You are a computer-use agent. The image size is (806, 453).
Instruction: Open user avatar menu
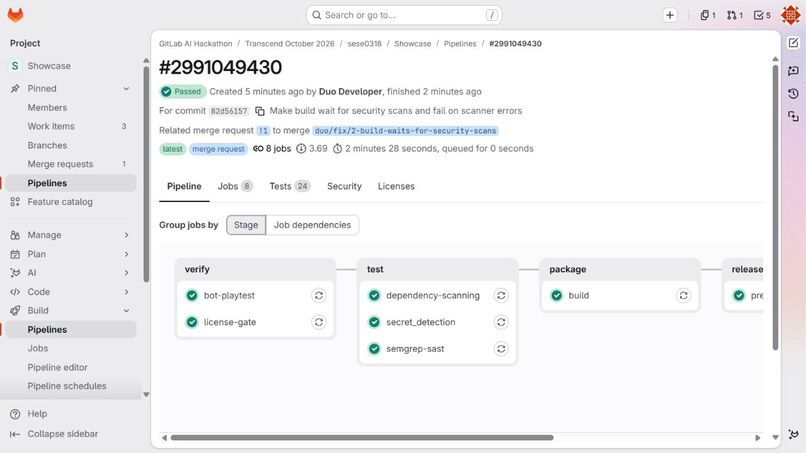791,15
